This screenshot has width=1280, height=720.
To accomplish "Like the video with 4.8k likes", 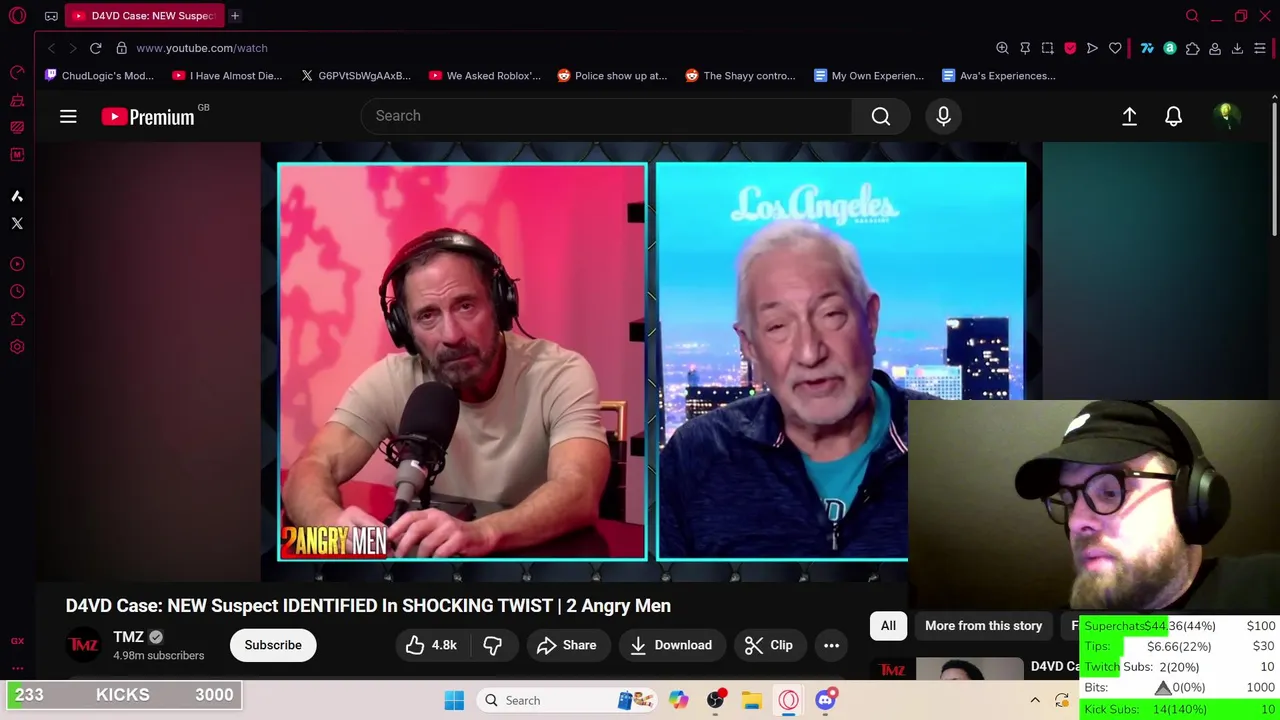I will coord(431,645).
